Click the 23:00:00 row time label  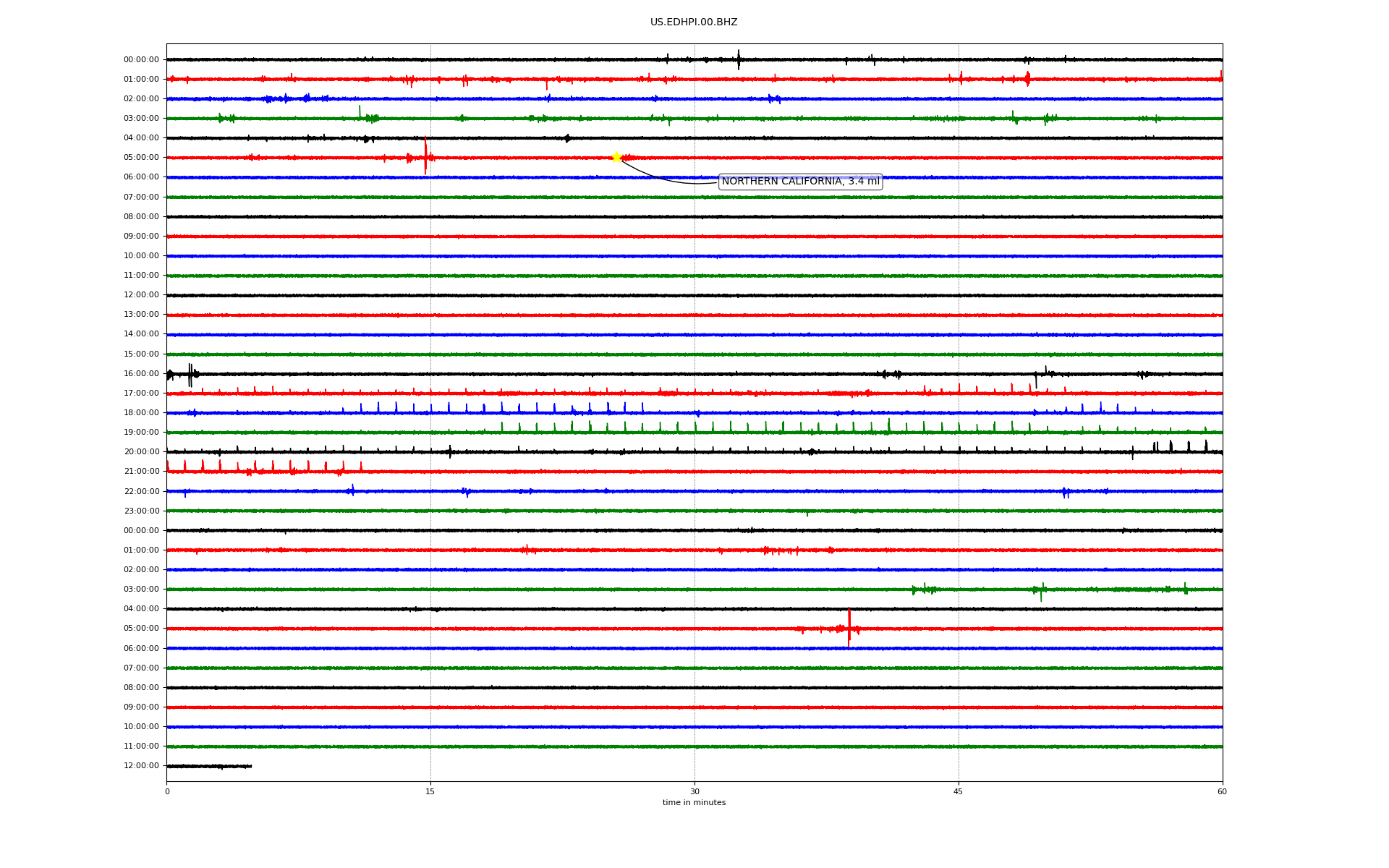(x=141, y=511)
